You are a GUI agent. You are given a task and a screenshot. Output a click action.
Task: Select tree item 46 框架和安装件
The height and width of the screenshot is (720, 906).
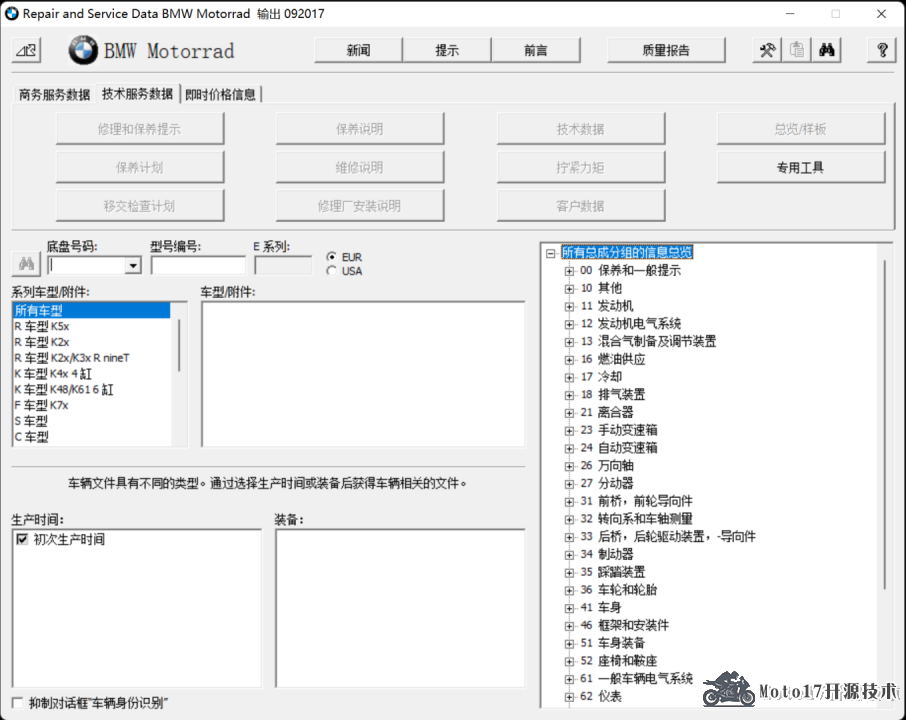(625, 625)
